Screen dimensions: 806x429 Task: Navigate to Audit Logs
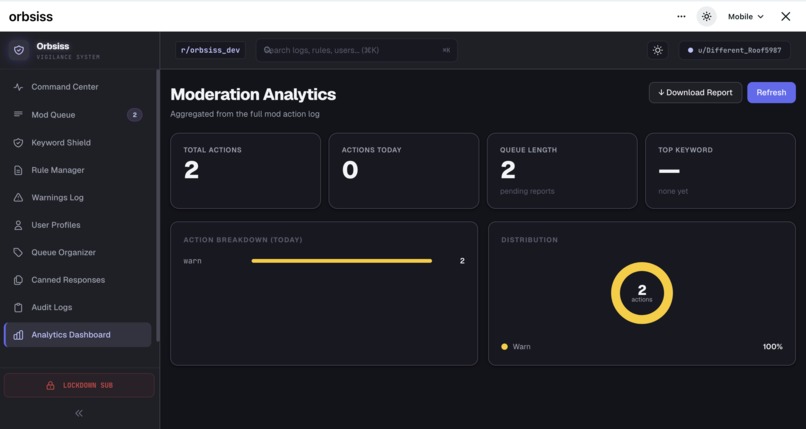tap(78, 307)
